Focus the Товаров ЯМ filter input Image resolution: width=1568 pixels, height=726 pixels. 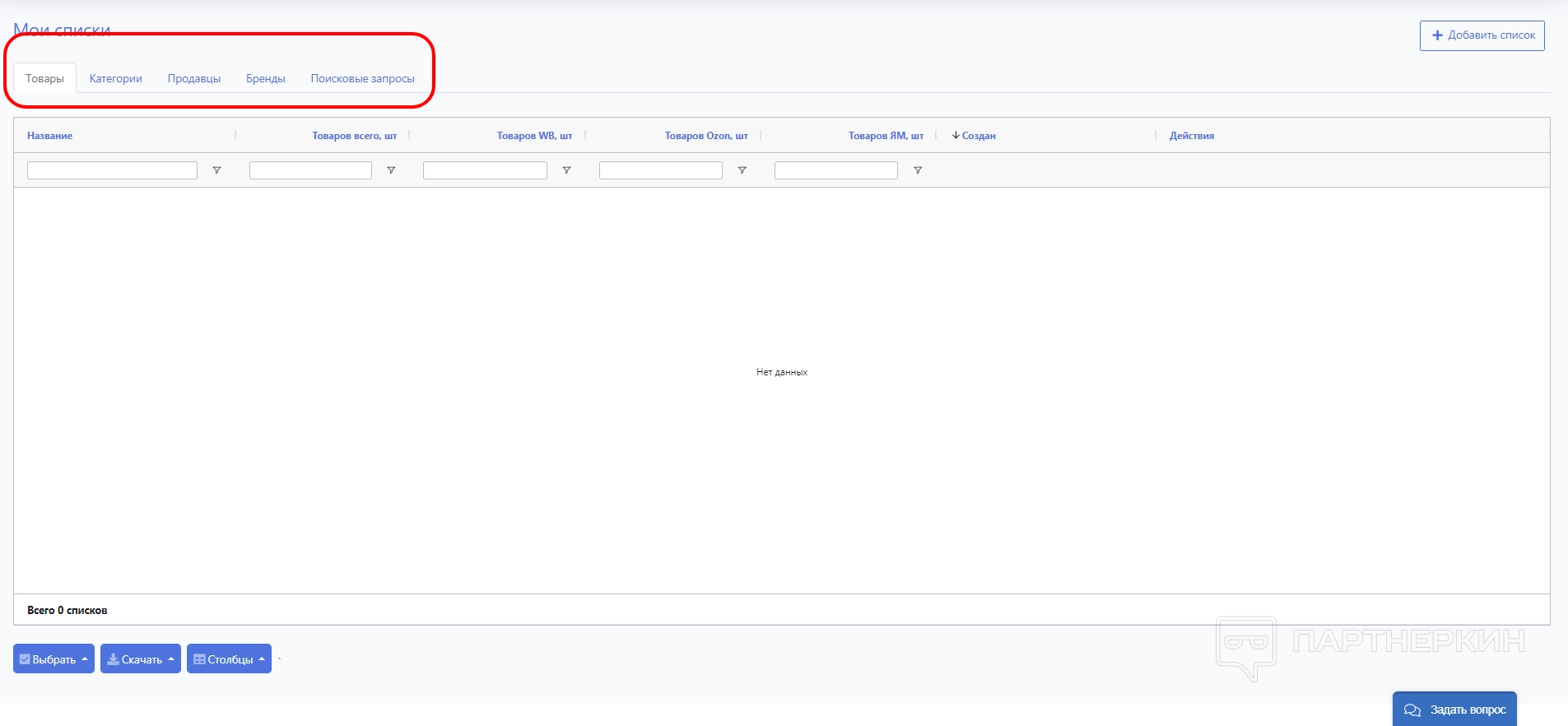pyautogui.click(x=836, y=170)
